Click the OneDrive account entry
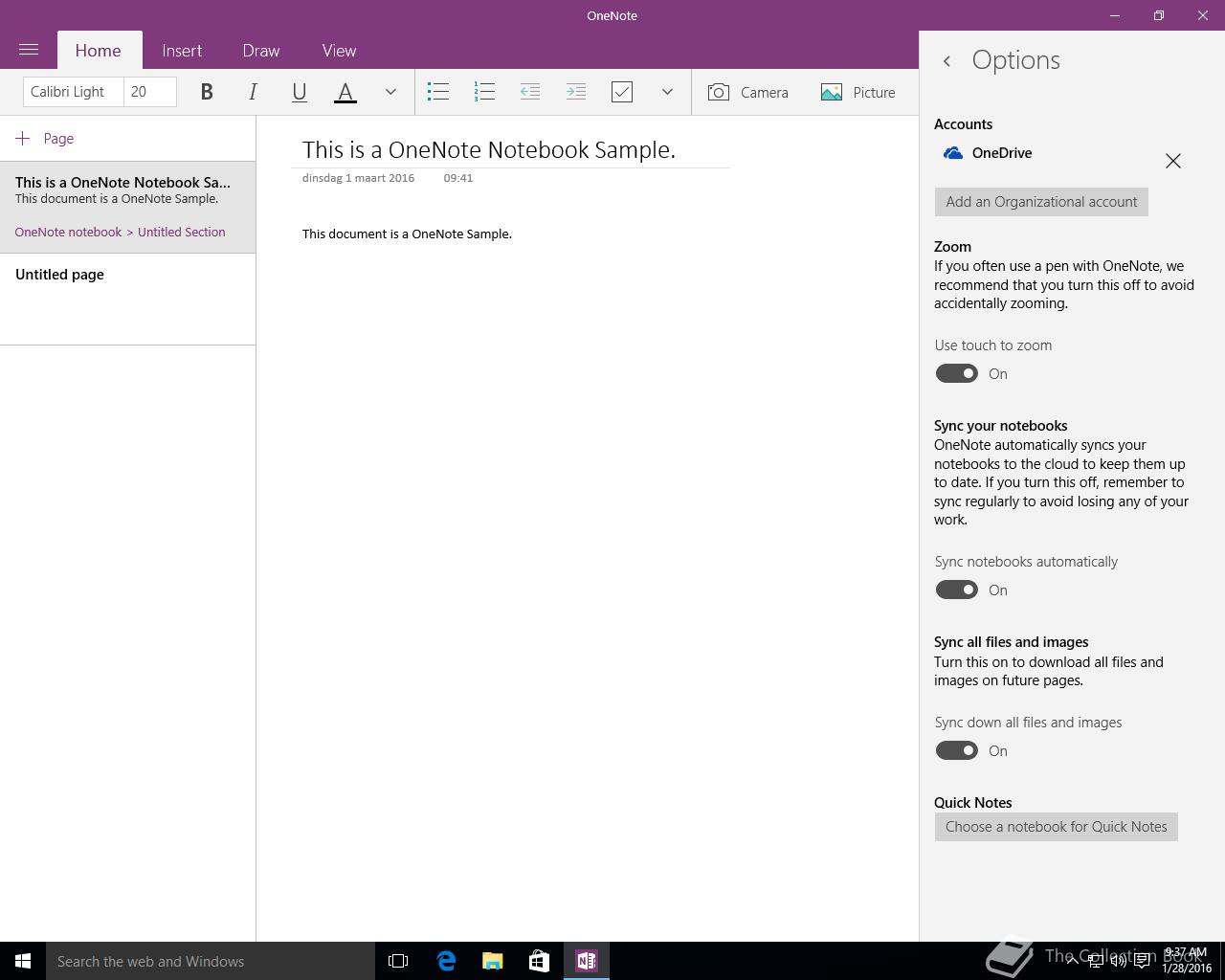The width and height of the screenshot is (1225, 980). click(988, 153)
